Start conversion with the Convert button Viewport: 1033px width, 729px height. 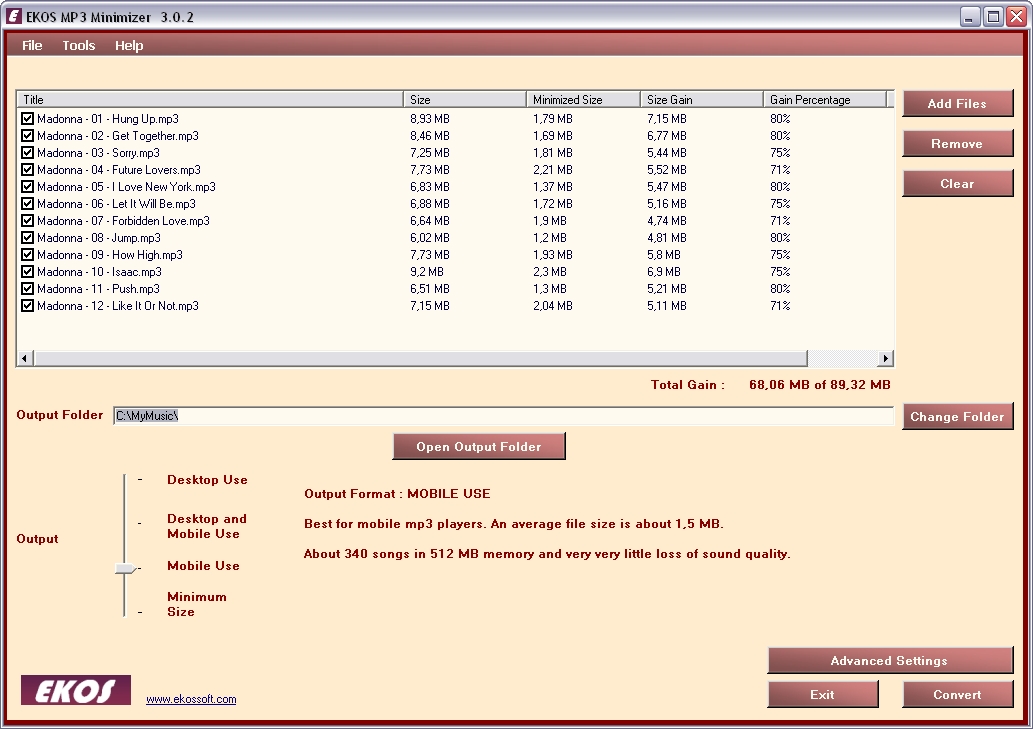coord(957,695)
